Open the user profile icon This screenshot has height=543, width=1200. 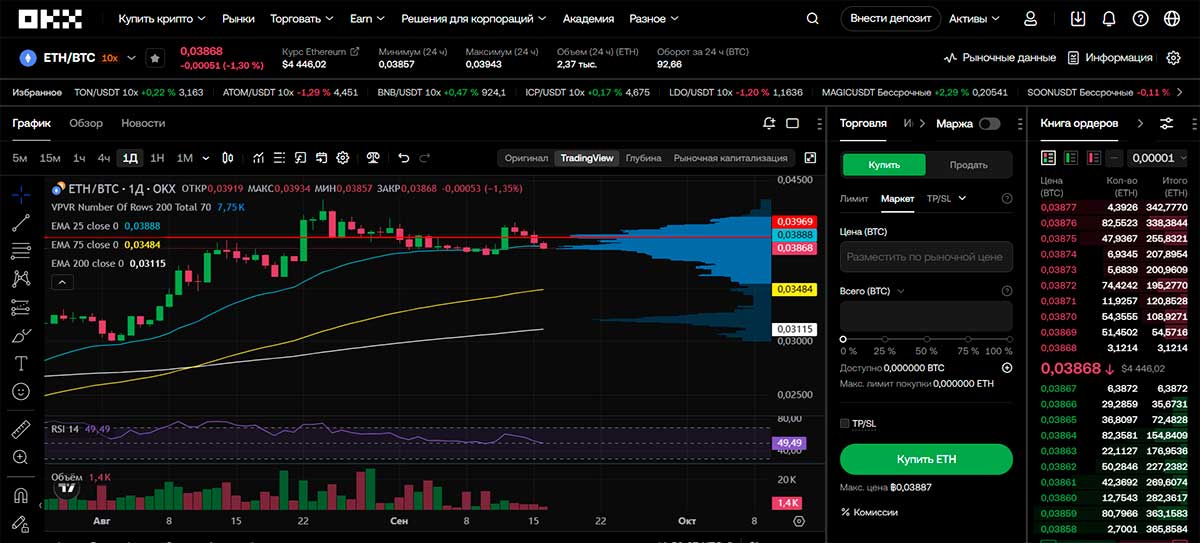click(1031, 19)
